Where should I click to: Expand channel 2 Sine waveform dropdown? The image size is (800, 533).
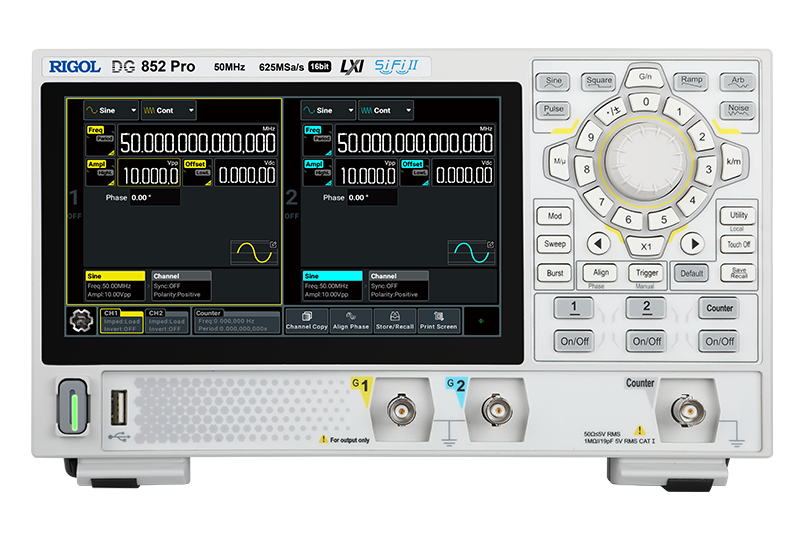pos(329,111)
